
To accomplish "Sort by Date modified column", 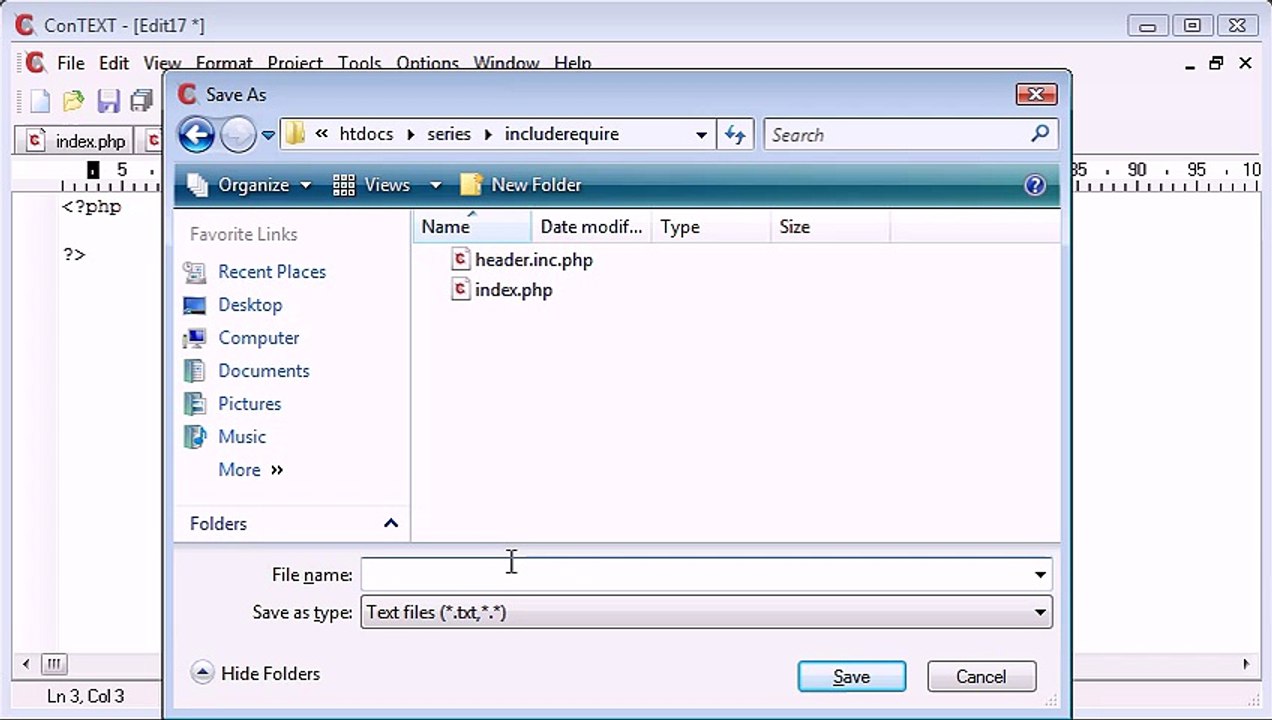I will point(591,227).
